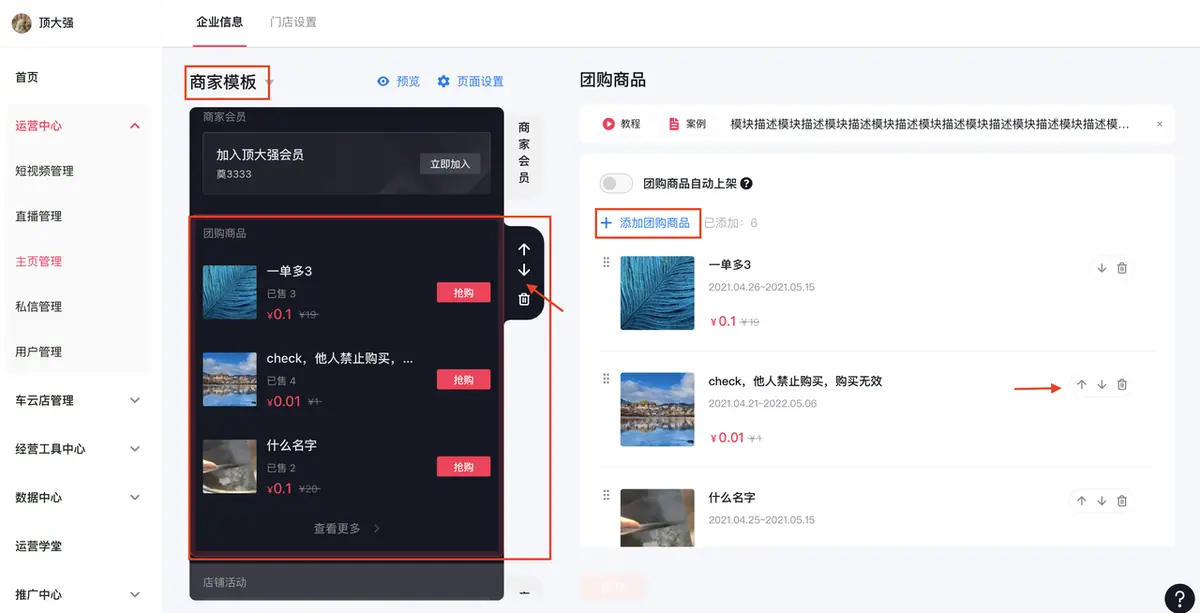Move check，他人禁止购买 item down
The height and width of the screenshot is (613, 1200).
(x=1102, y=385)
